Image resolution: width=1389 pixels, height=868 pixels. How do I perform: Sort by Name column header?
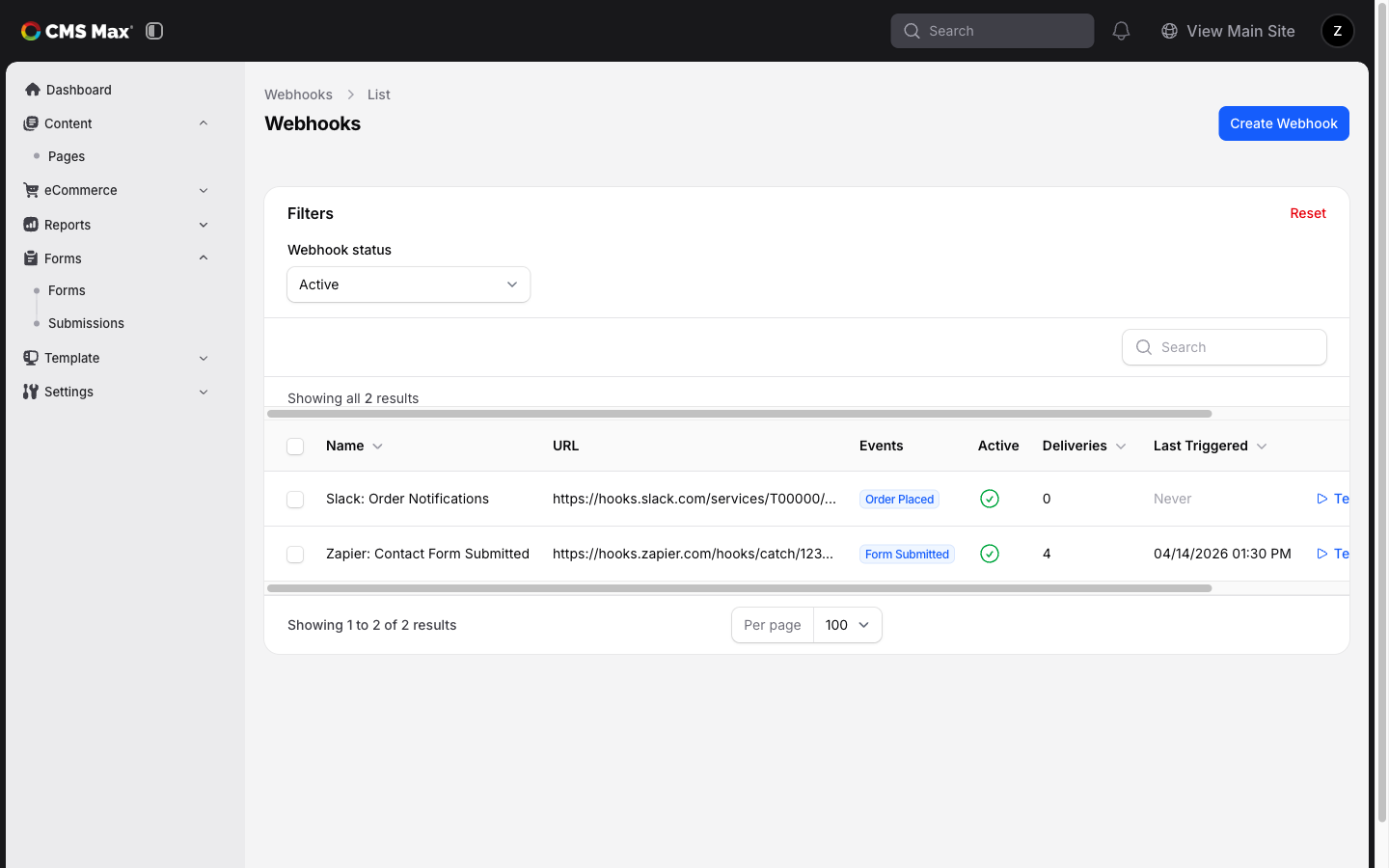point(354,446)
